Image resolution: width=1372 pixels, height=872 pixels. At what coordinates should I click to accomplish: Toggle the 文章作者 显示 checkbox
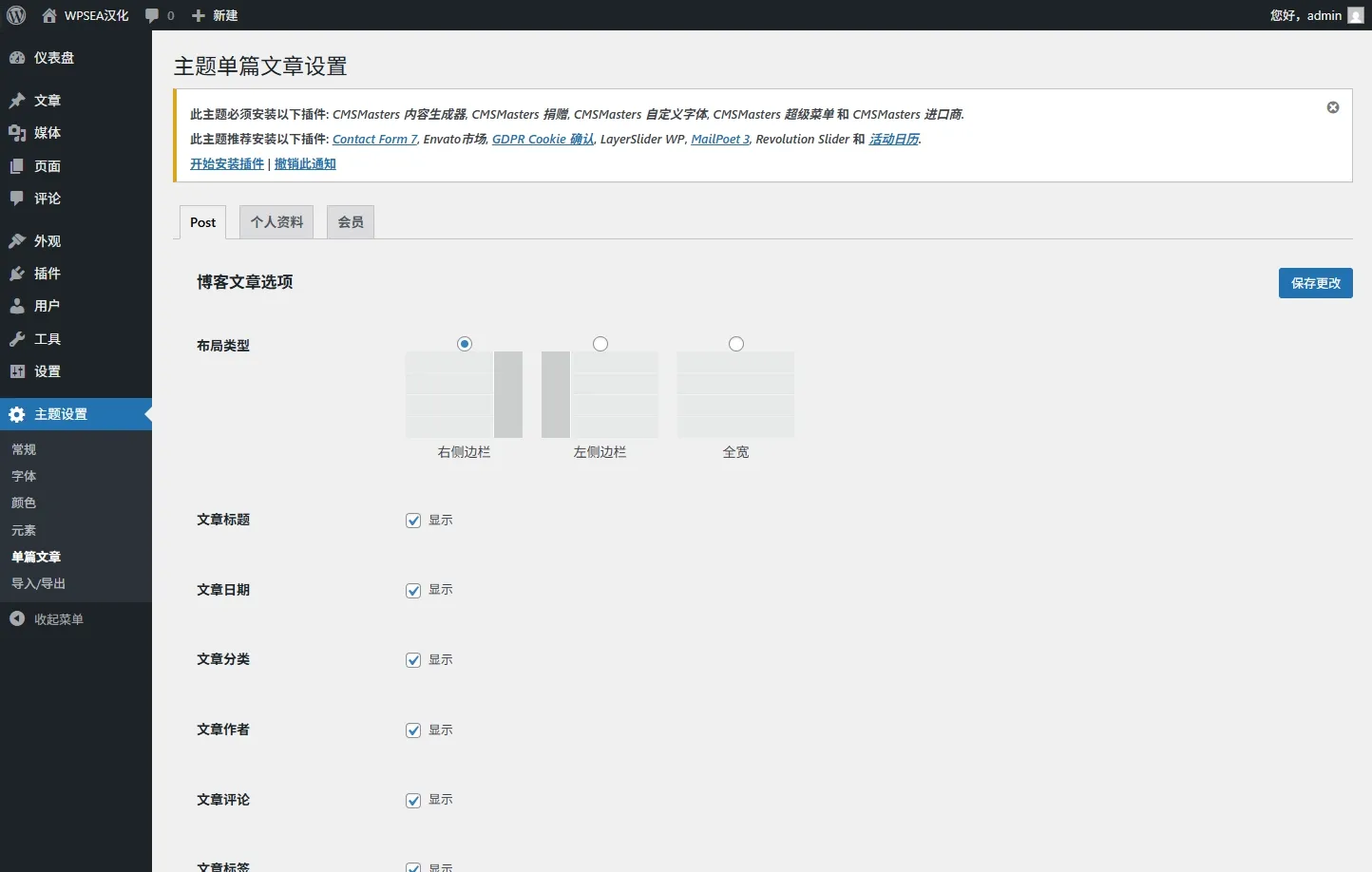(x=413, y=730)
